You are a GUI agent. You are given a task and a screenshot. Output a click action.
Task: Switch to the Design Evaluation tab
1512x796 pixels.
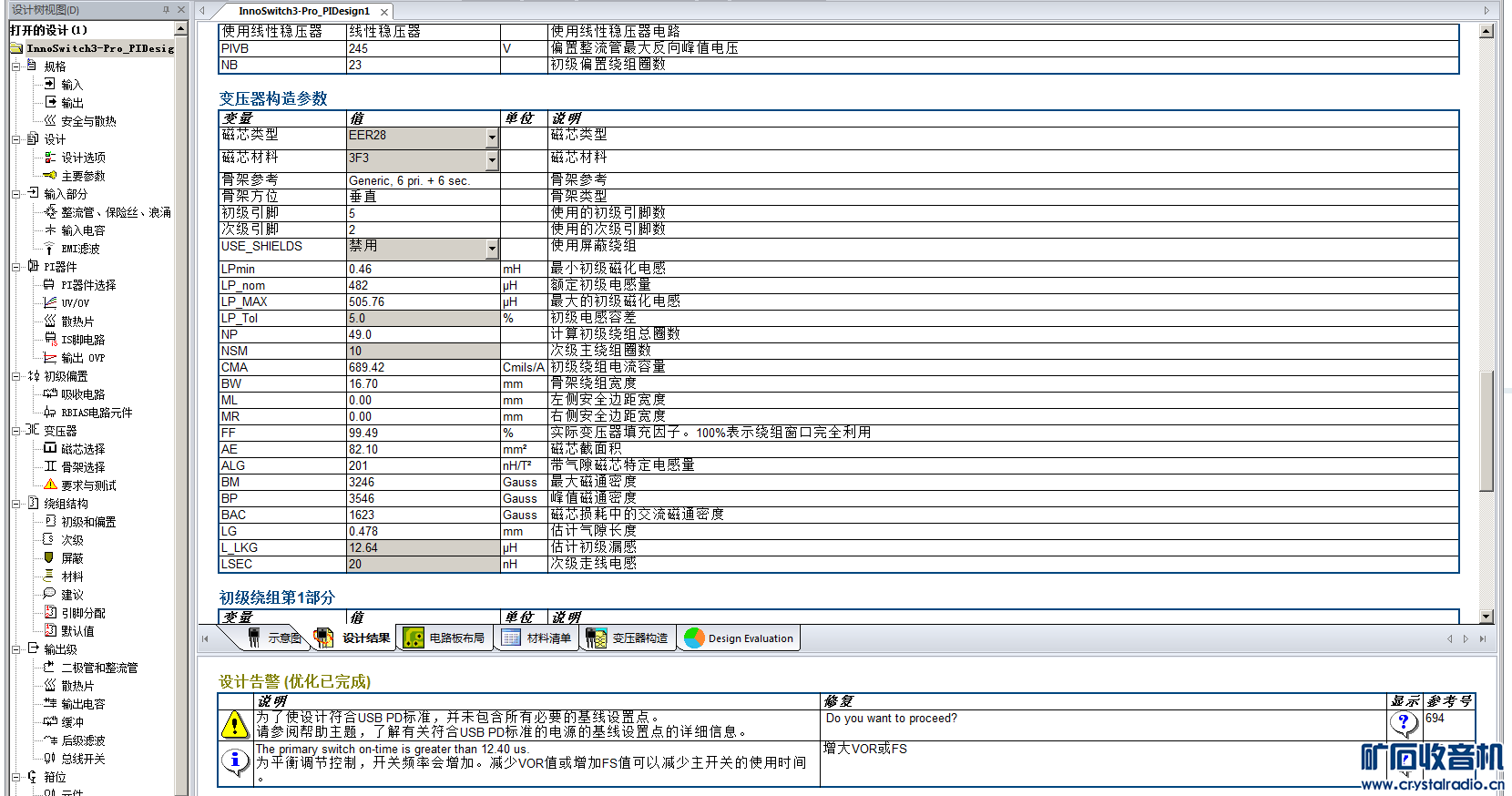pyautogui.click(x=741, y=638)
